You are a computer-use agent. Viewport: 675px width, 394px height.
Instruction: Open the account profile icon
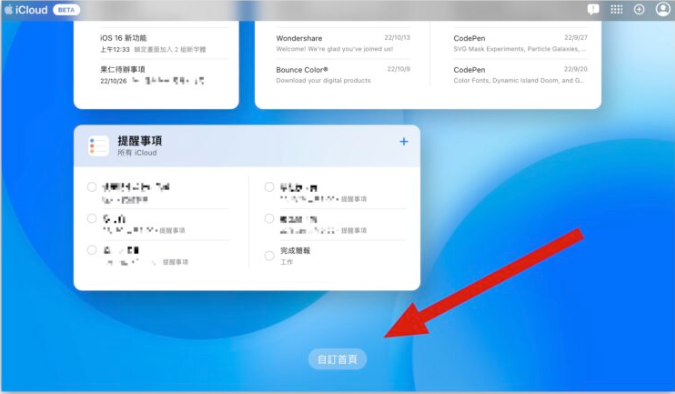(663, 9)
